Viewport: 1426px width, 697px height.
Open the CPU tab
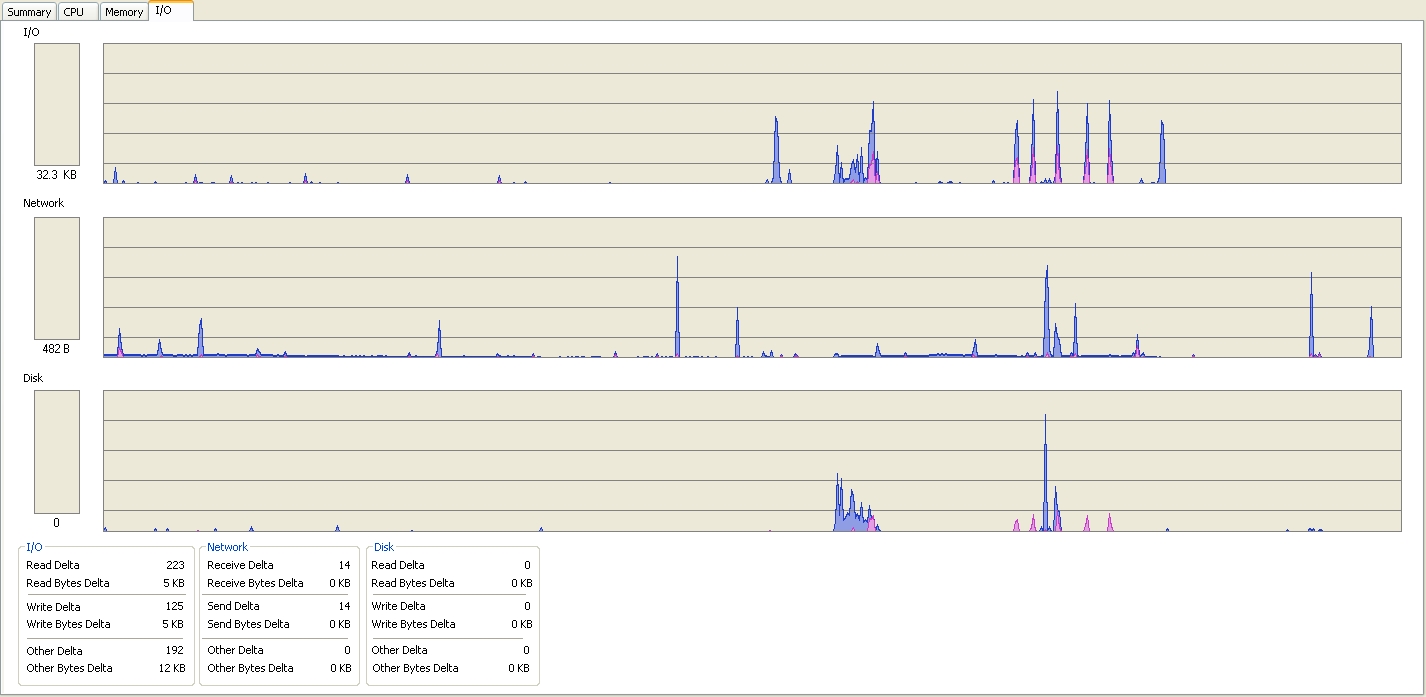[x=75, y=12]
